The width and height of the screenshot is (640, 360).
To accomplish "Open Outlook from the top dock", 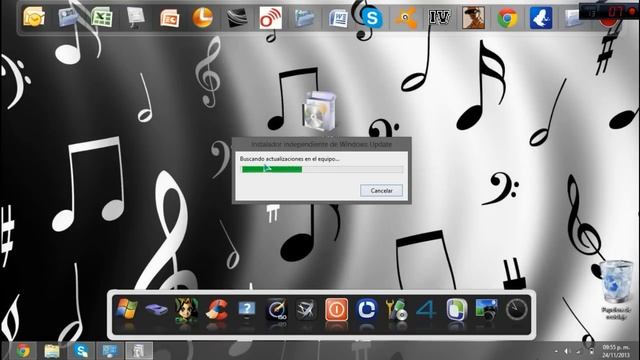I will 34,18.
